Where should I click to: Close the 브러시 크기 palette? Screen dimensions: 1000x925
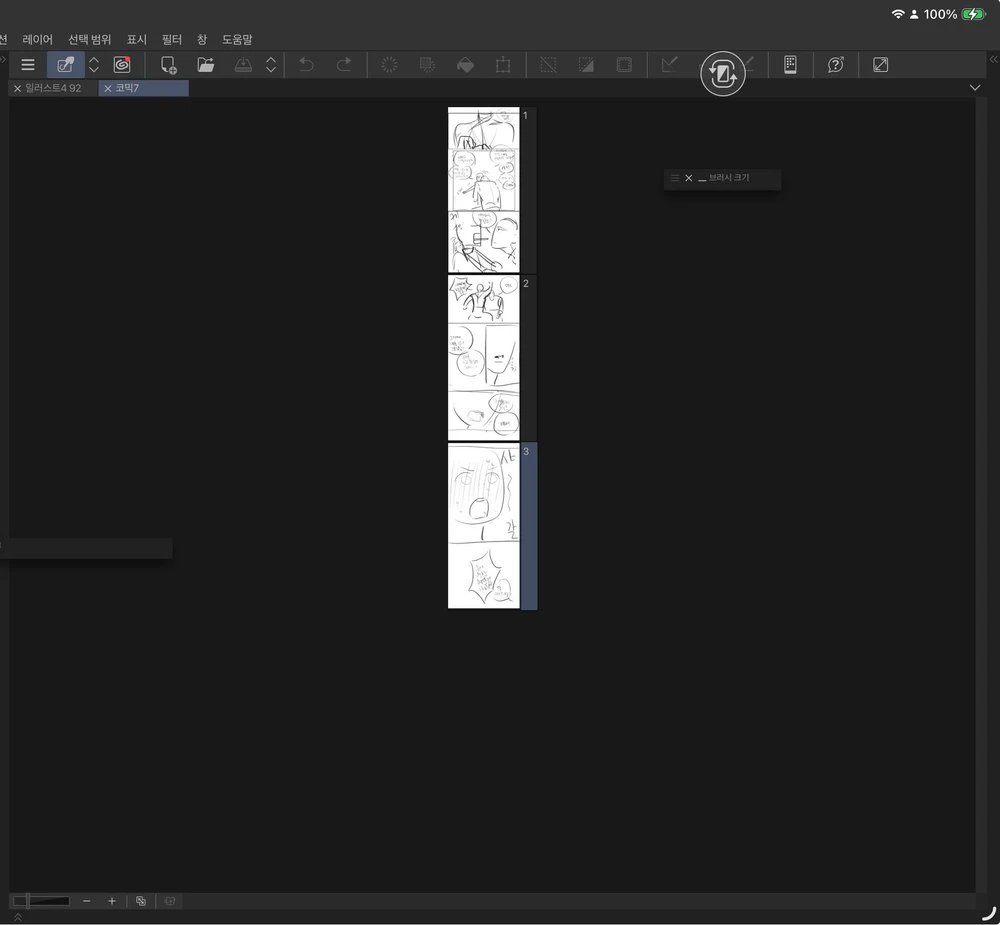pos(689,178)
